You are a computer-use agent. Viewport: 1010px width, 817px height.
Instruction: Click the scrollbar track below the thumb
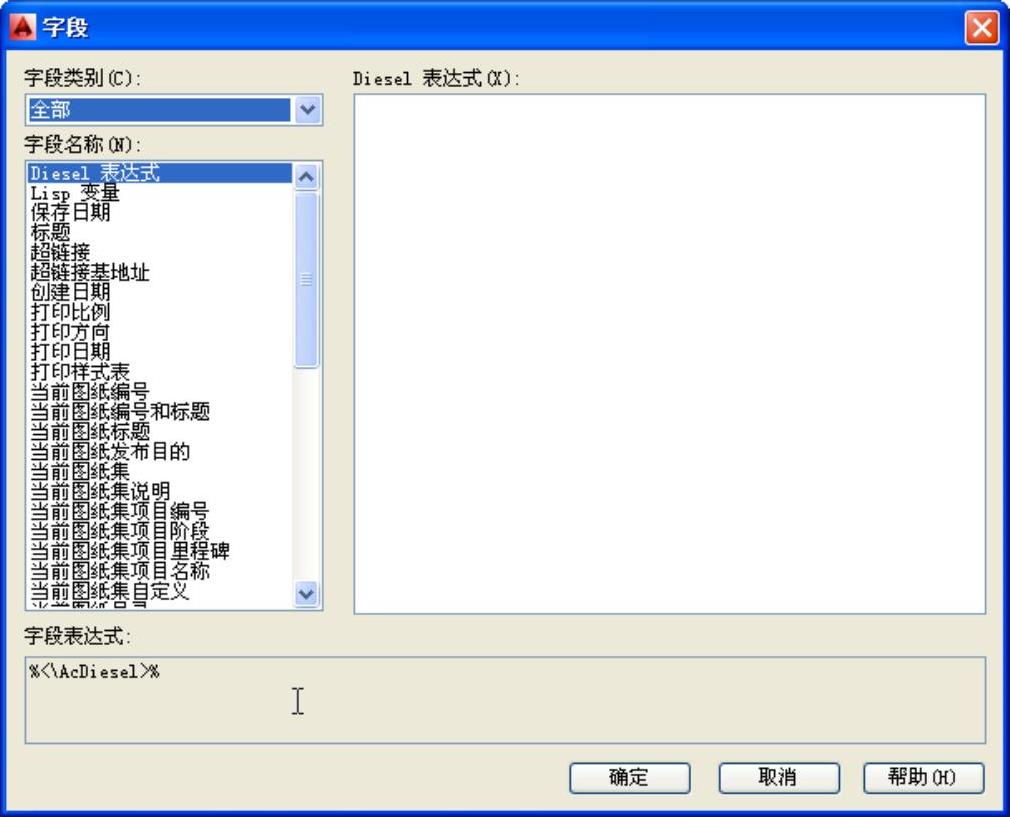[307, 474]
